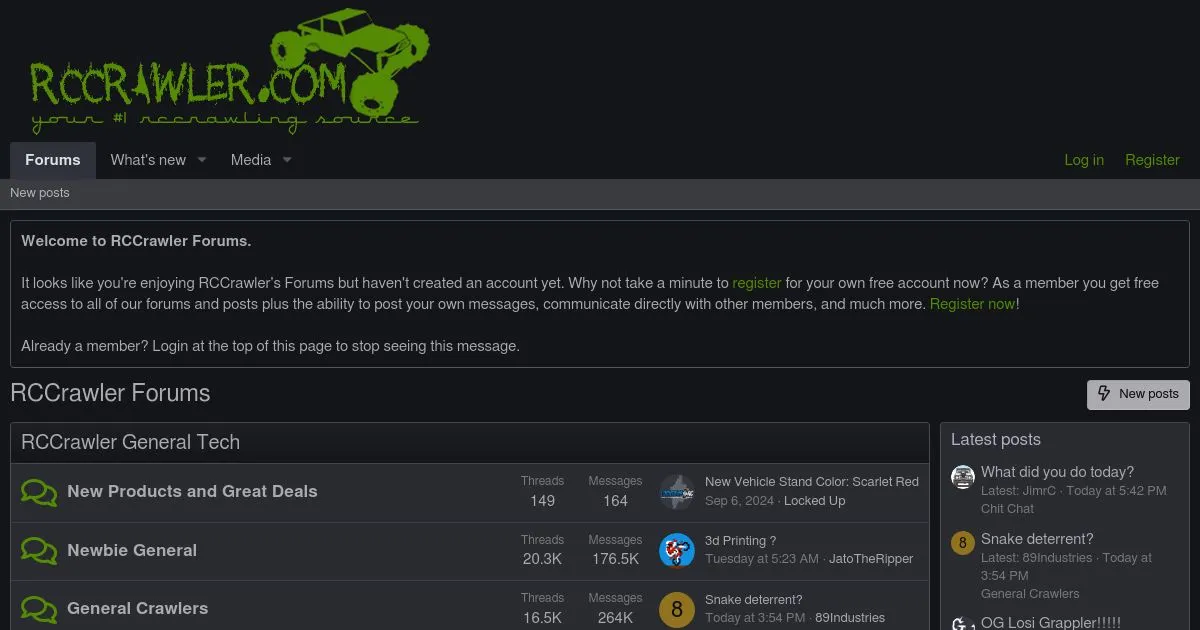The height and width of the screenshot is (630, 1200).
Task: Open the New Products and Great Deals forum
Action: tap(192, 491)
